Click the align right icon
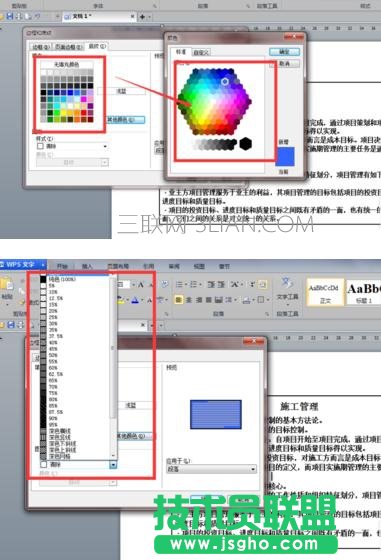Image resolution: width=381 pixels, height=560 pixels. click(x=199, y=300)
